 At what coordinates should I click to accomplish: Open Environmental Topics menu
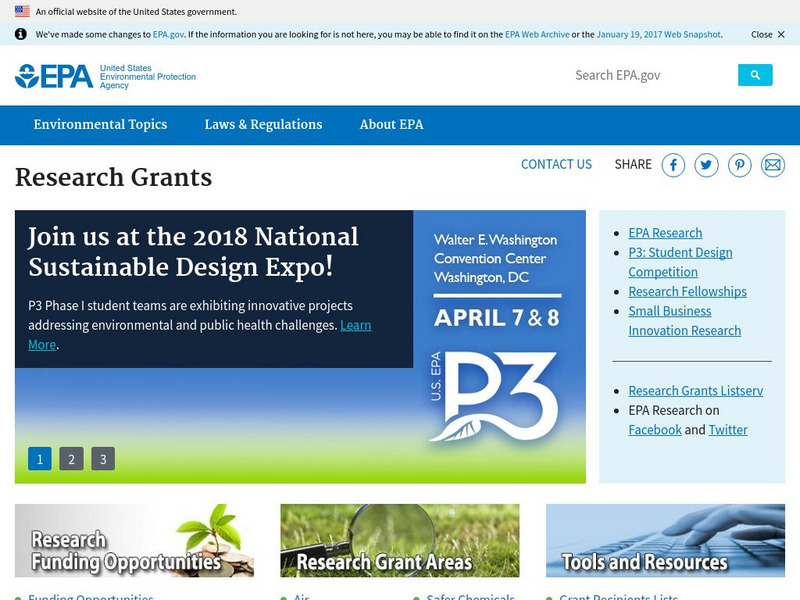[101, 124]
